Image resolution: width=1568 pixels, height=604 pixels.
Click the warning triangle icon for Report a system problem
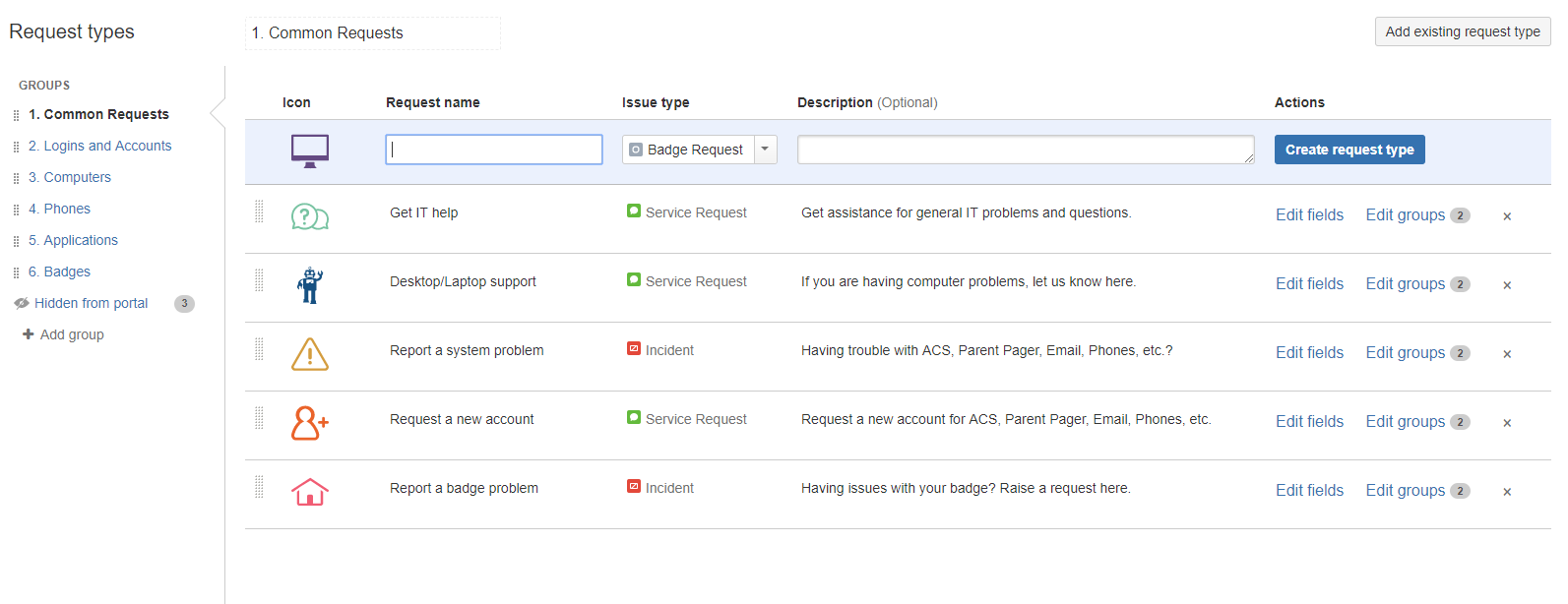point(310,354)
